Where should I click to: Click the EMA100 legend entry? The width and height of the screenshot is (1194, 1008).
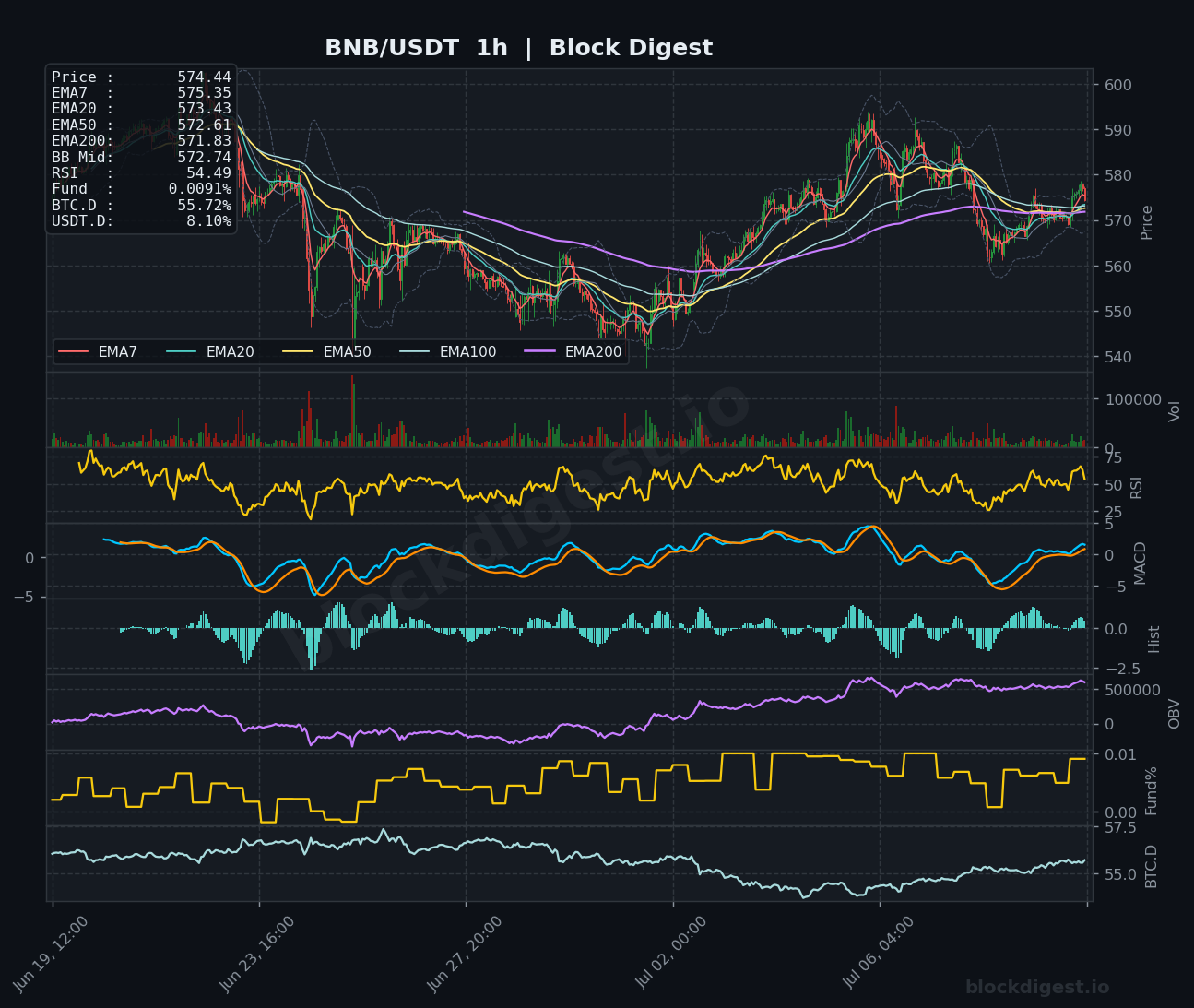448,351
